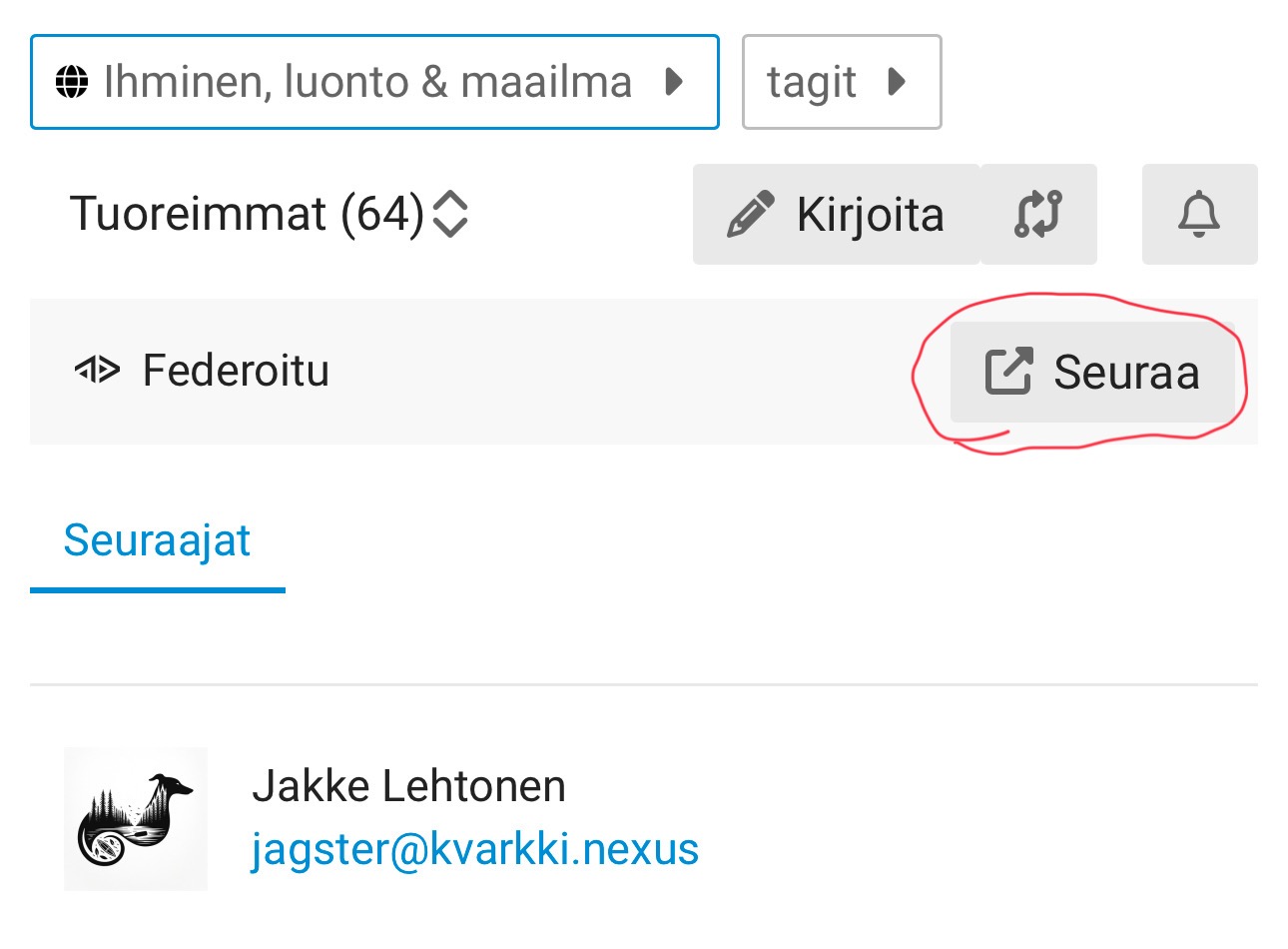
Task: Switch to the Seuraajat tab
Action: (157, 540)
